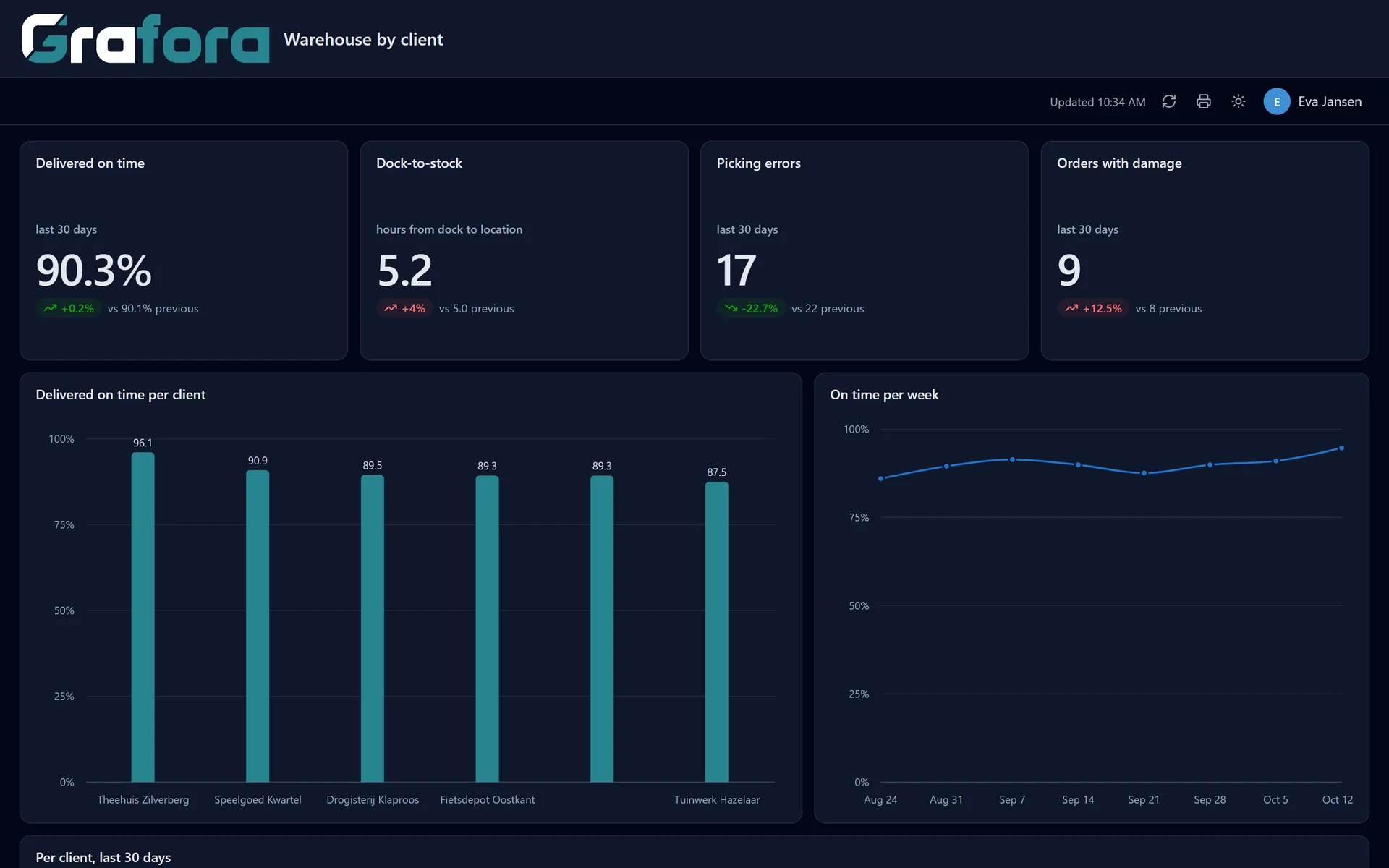Click the vs 22 previous text
1389x868 pixels.
(828, 309)
